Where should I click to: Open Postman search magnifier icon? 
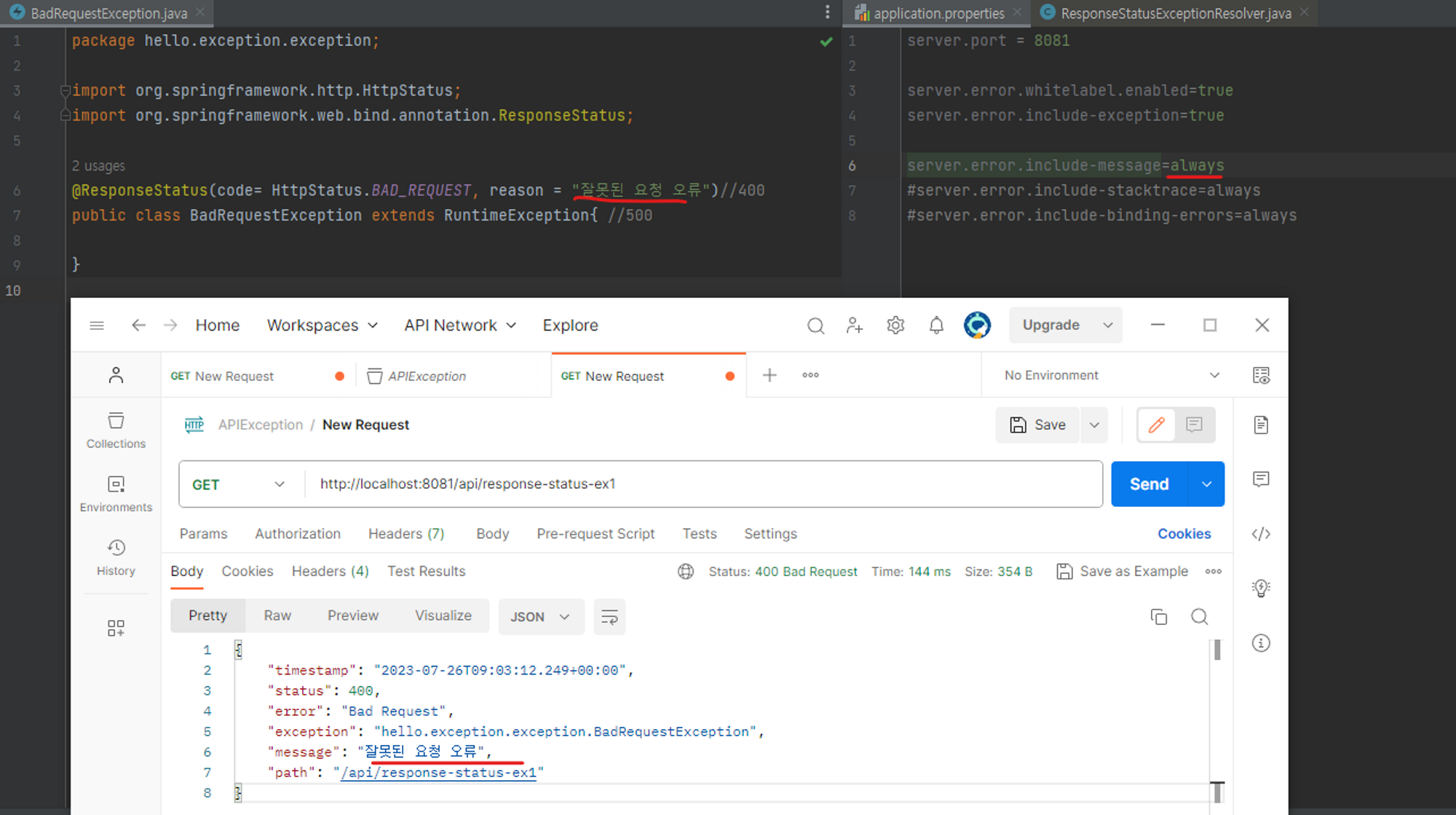click(815, 326)
